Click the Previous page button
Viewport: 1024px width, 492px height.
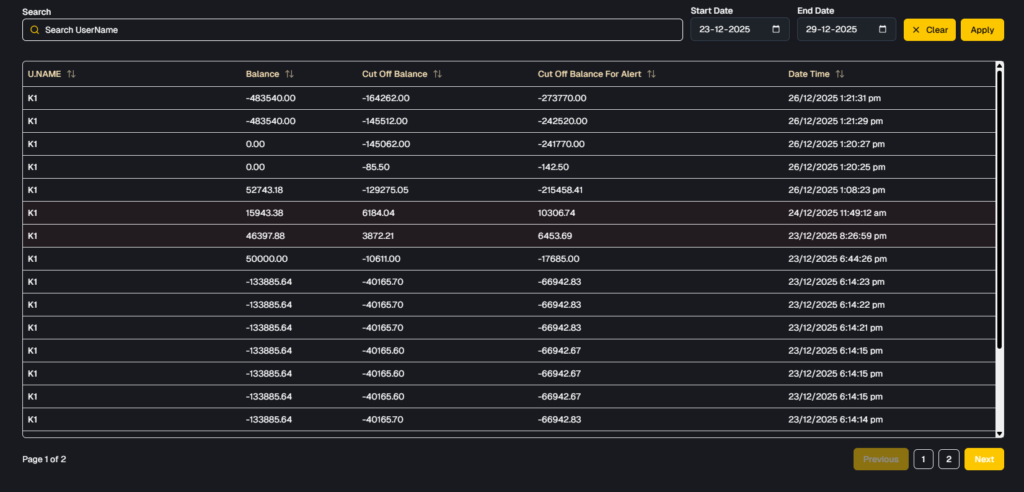[x=880, y=459]
